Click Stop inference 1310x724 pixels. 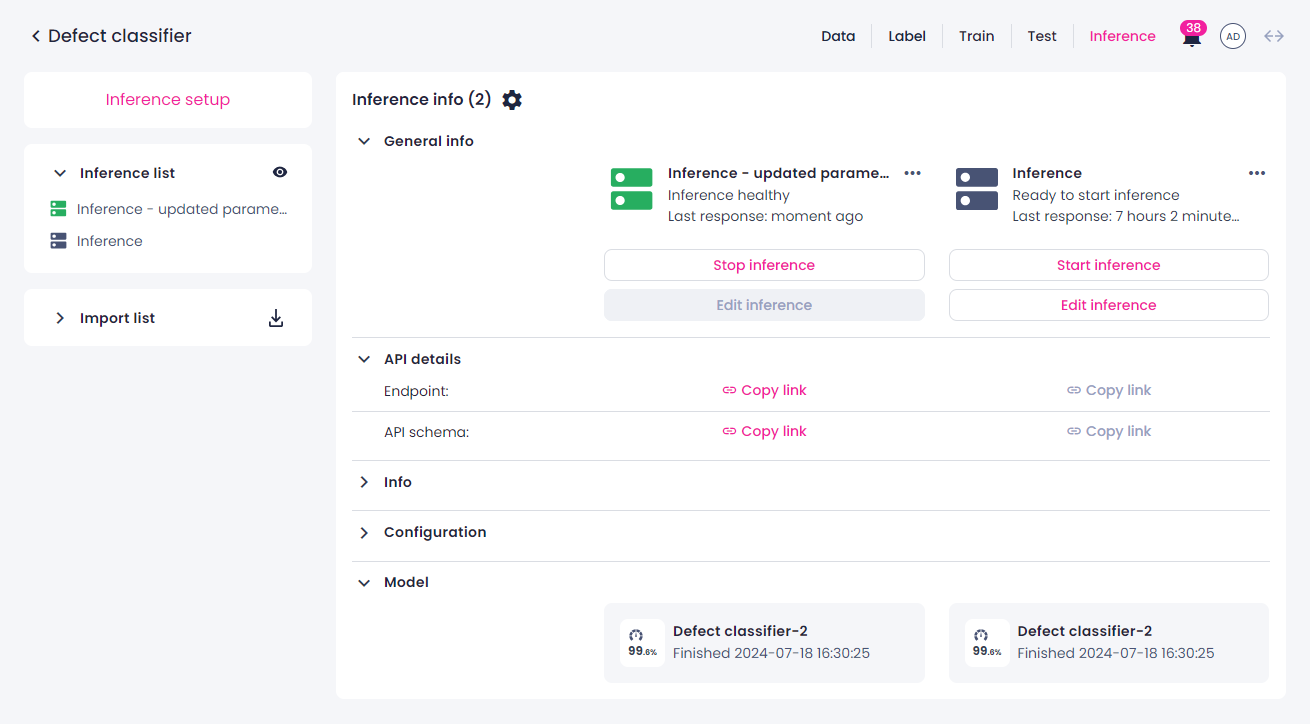(764, 265)
